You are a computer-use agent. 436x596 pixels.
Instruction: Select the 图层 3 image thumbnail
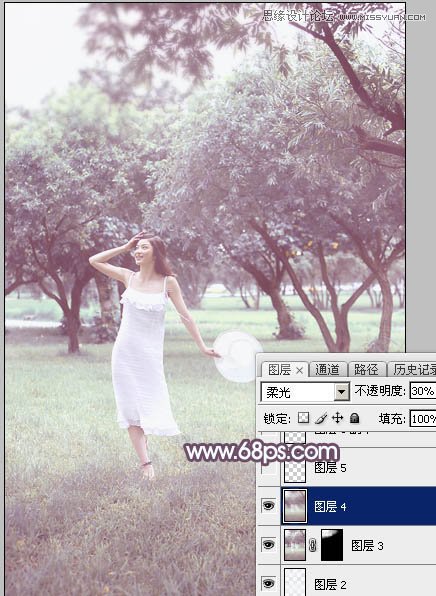[295, 545]
